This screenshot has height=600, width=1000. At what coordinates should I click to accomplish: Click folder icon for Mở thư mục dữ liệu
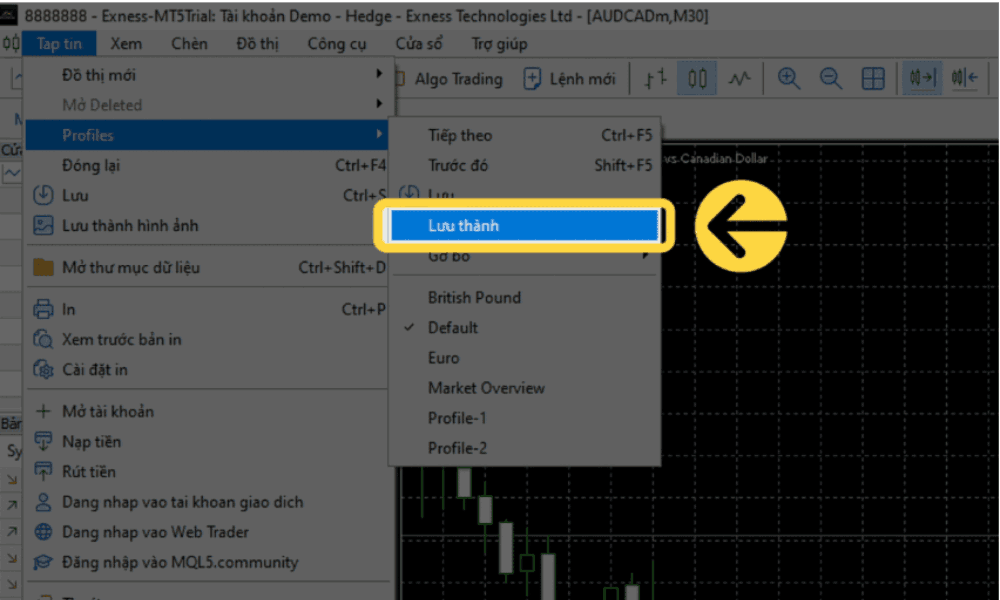pos(43,267)
